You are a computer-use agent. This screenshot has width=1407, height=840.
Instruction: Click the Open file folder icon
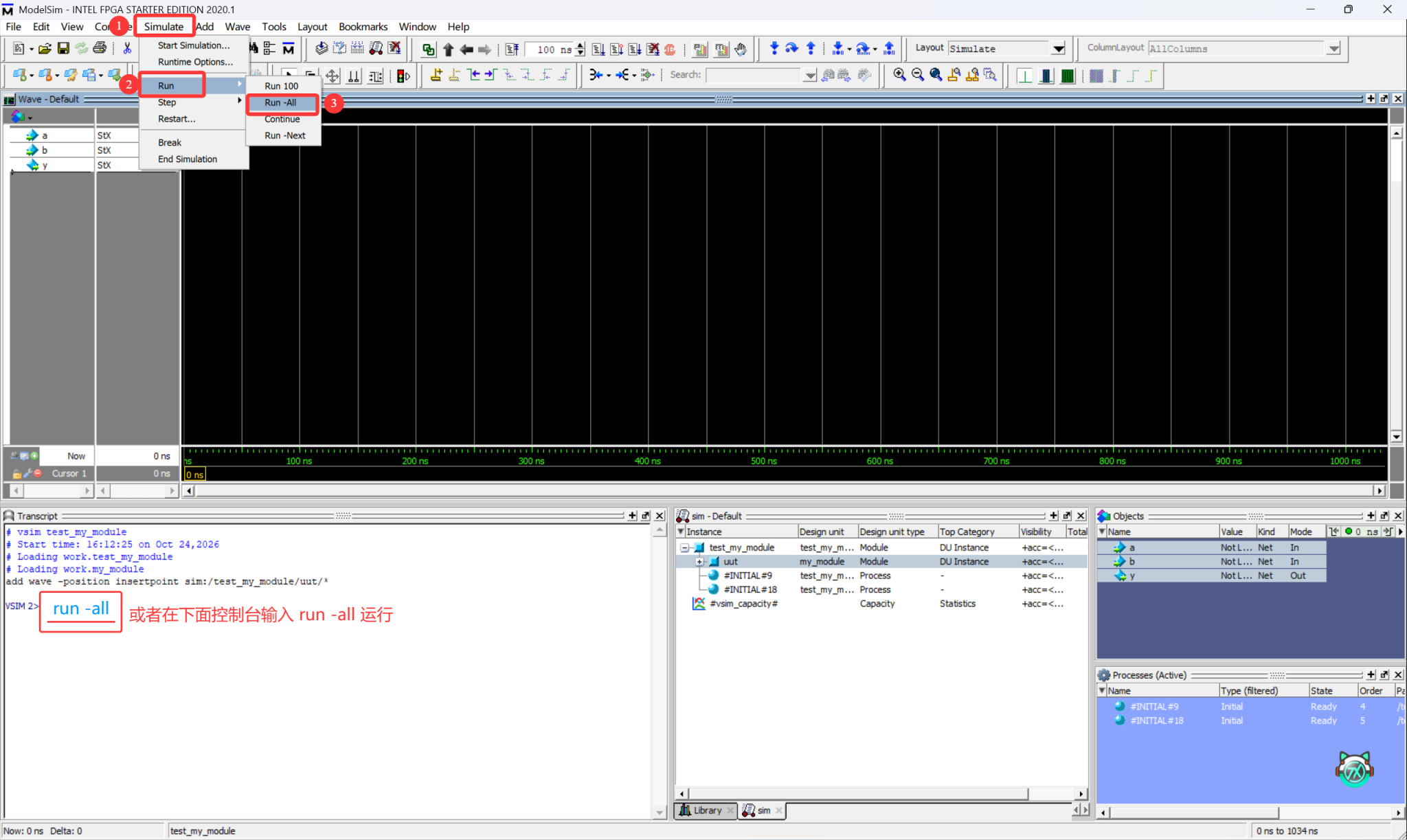coord(45,49)
